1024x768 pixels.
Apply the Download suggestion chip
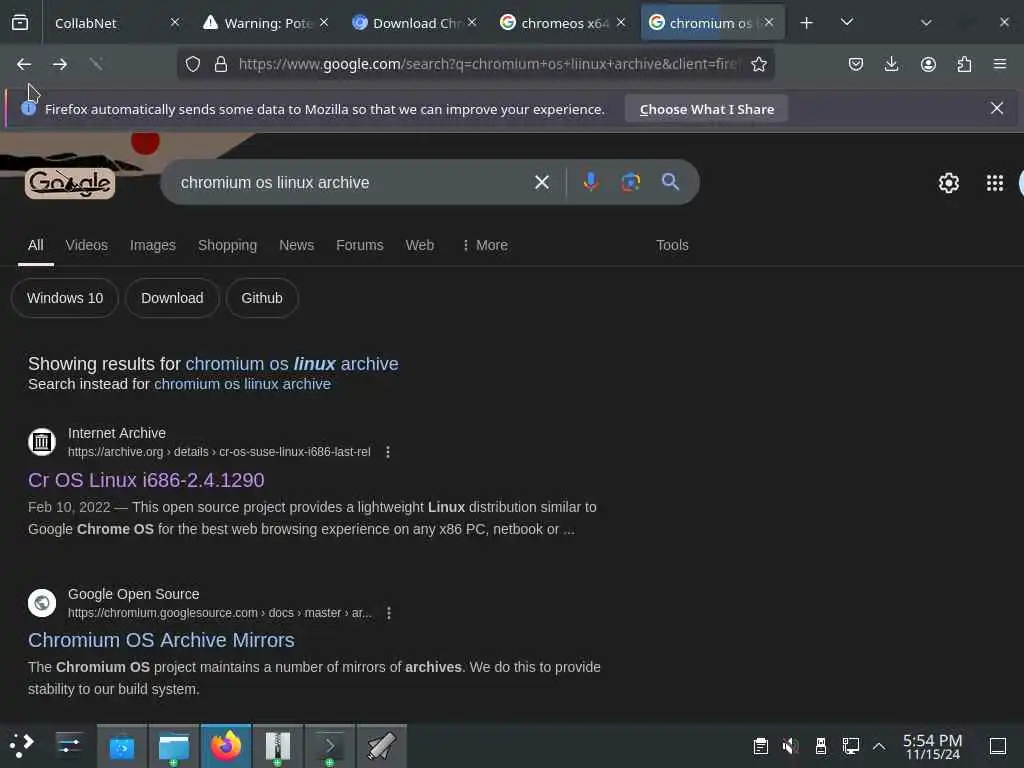172,298
